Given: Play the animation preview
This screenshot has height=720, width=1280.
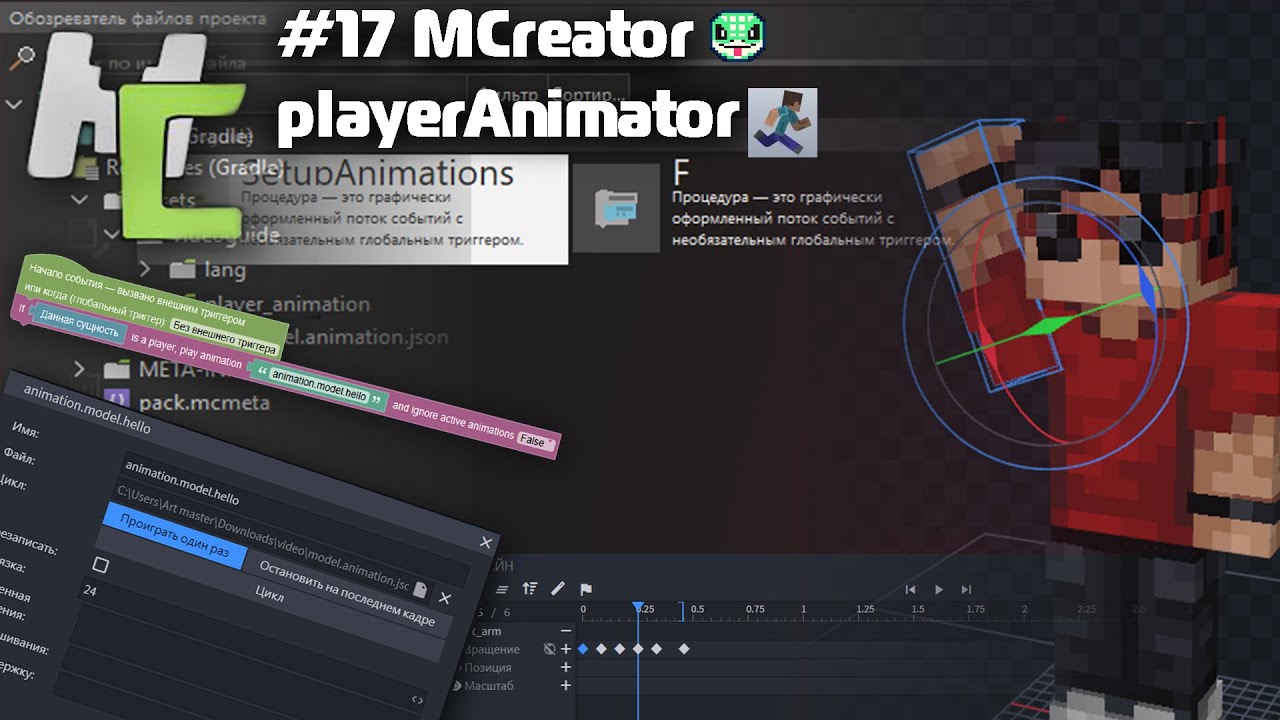Looking at the screenshot, I should (x=938, y=589).
